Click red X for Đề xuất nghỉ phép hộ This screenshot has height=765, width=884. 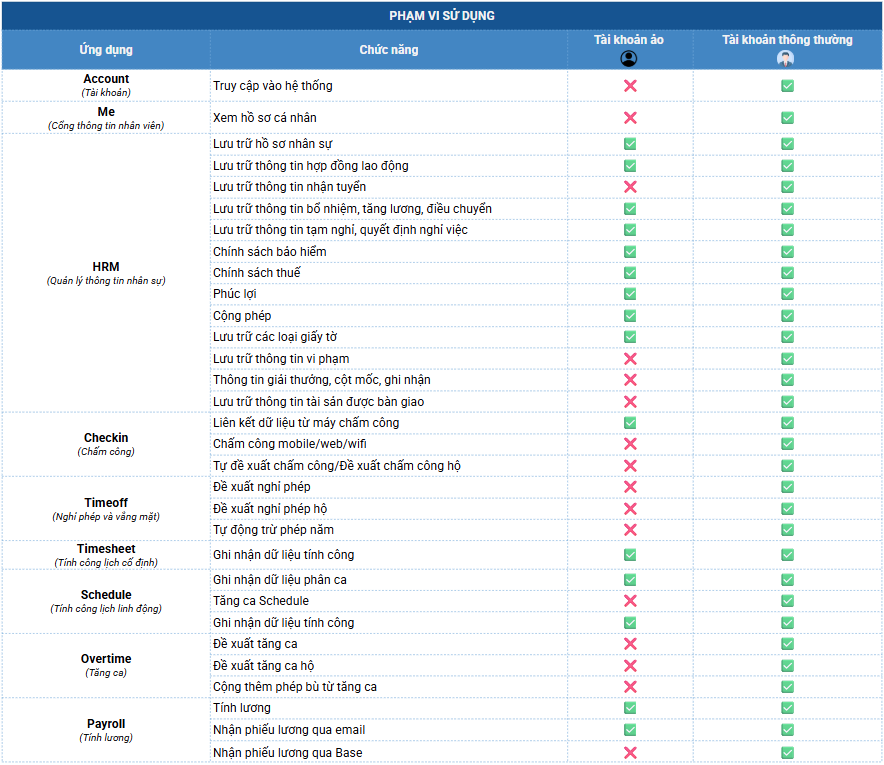[x=630, y=508]
